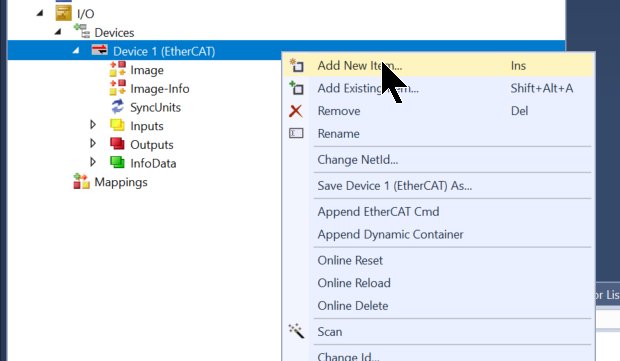Click the Rename menu icon

296,133
